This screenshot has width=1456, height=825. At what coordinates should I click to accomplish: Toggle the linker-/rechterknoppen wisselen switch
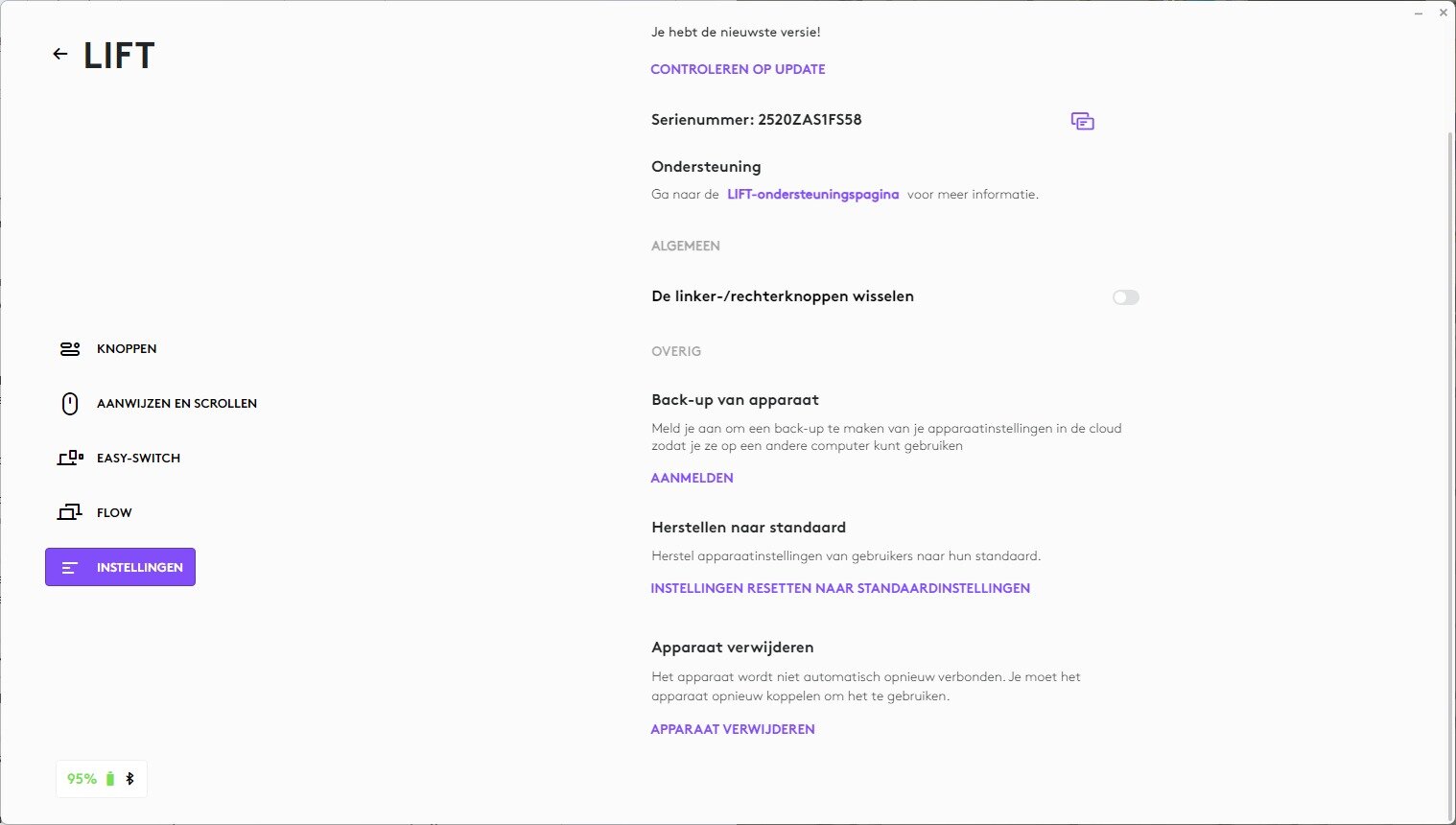[x=1125, y=297]
